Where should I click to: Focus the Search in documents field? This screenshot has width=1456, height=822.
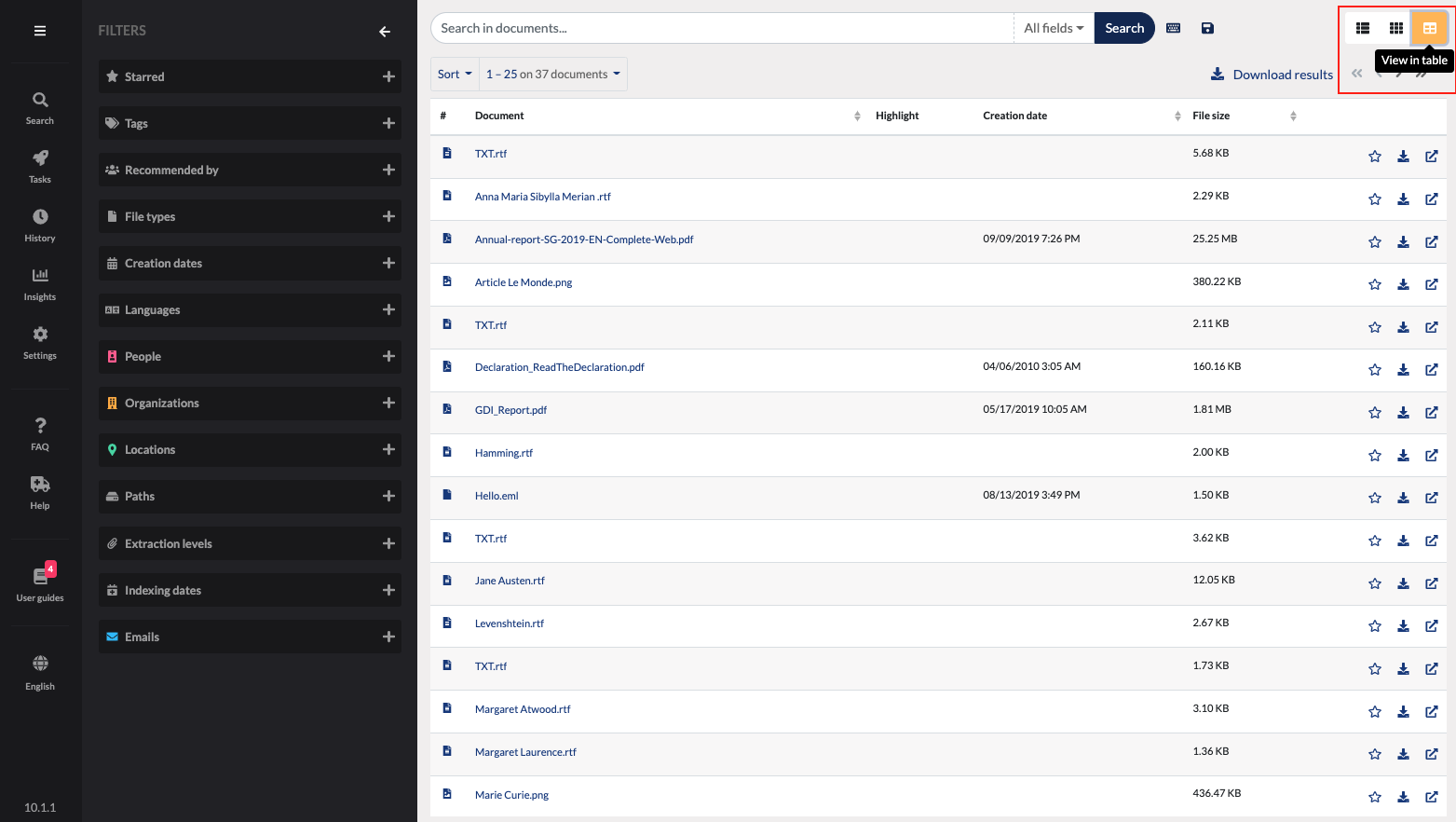(722, 28)
